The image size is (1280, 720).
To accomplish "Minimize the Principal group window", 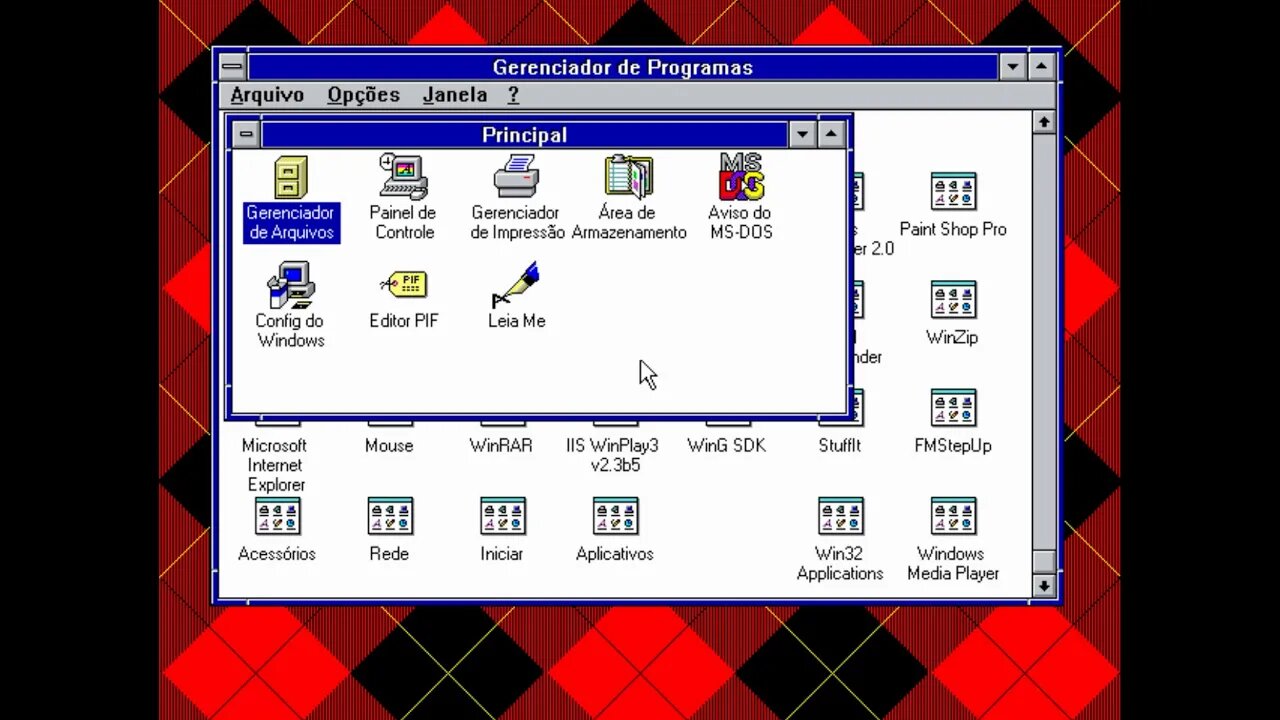I will [x=802, y=134].
